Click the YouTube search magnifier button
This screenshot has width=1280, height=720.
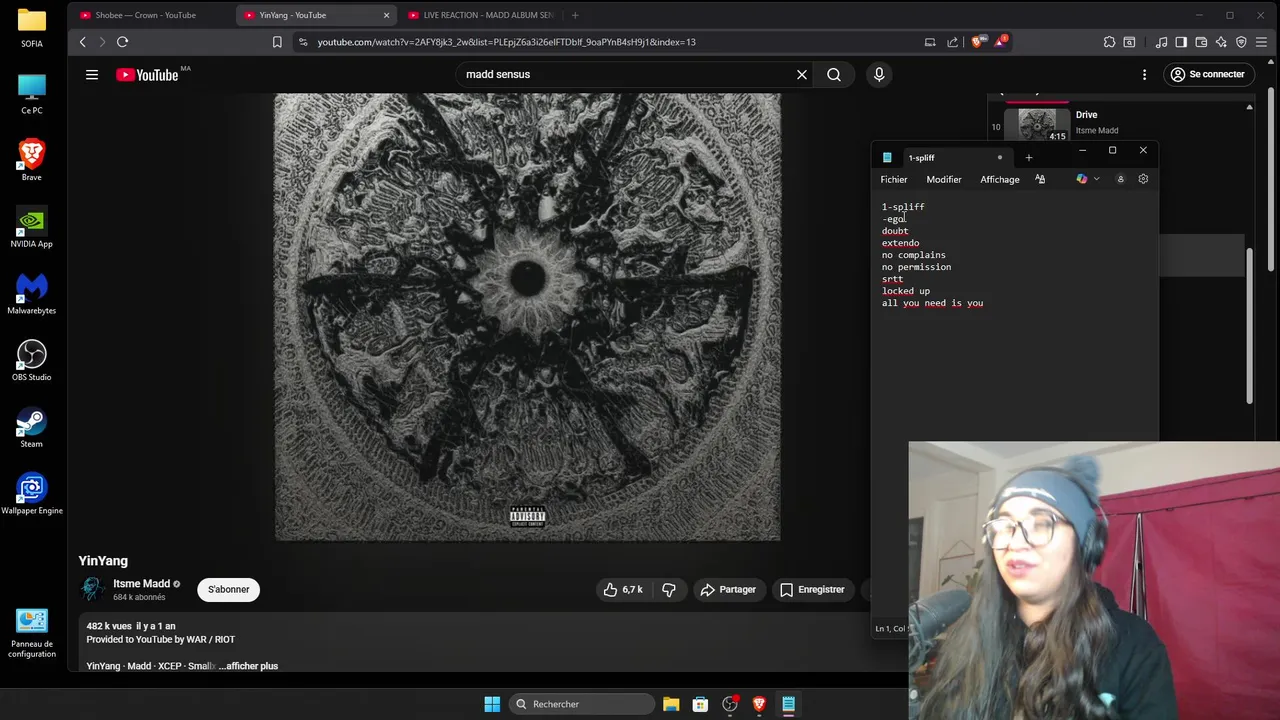pyautogui.click(x=834, y=74)
